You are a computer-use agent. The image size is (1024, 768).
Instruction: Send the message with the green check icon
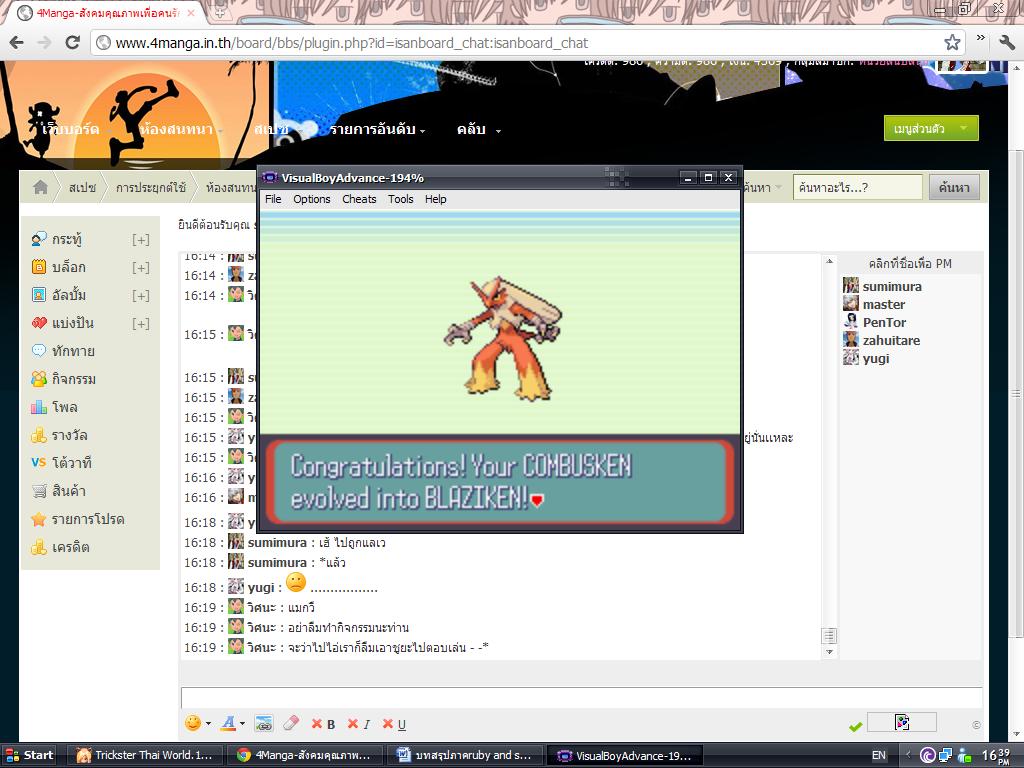(x=856, y=726)
